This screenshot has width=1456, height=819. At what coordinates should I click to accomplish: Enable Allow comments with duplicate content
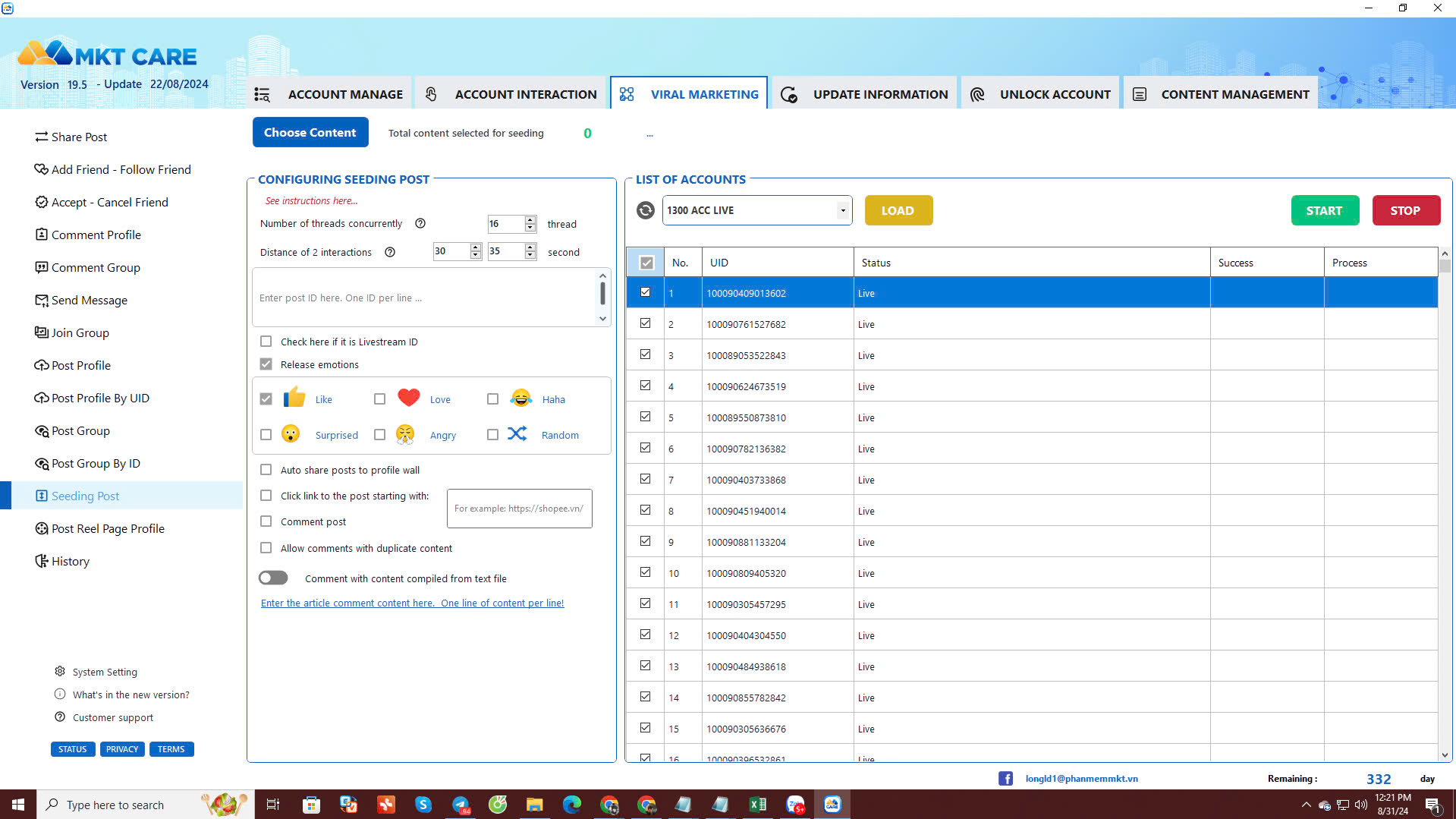click(266, 548)
